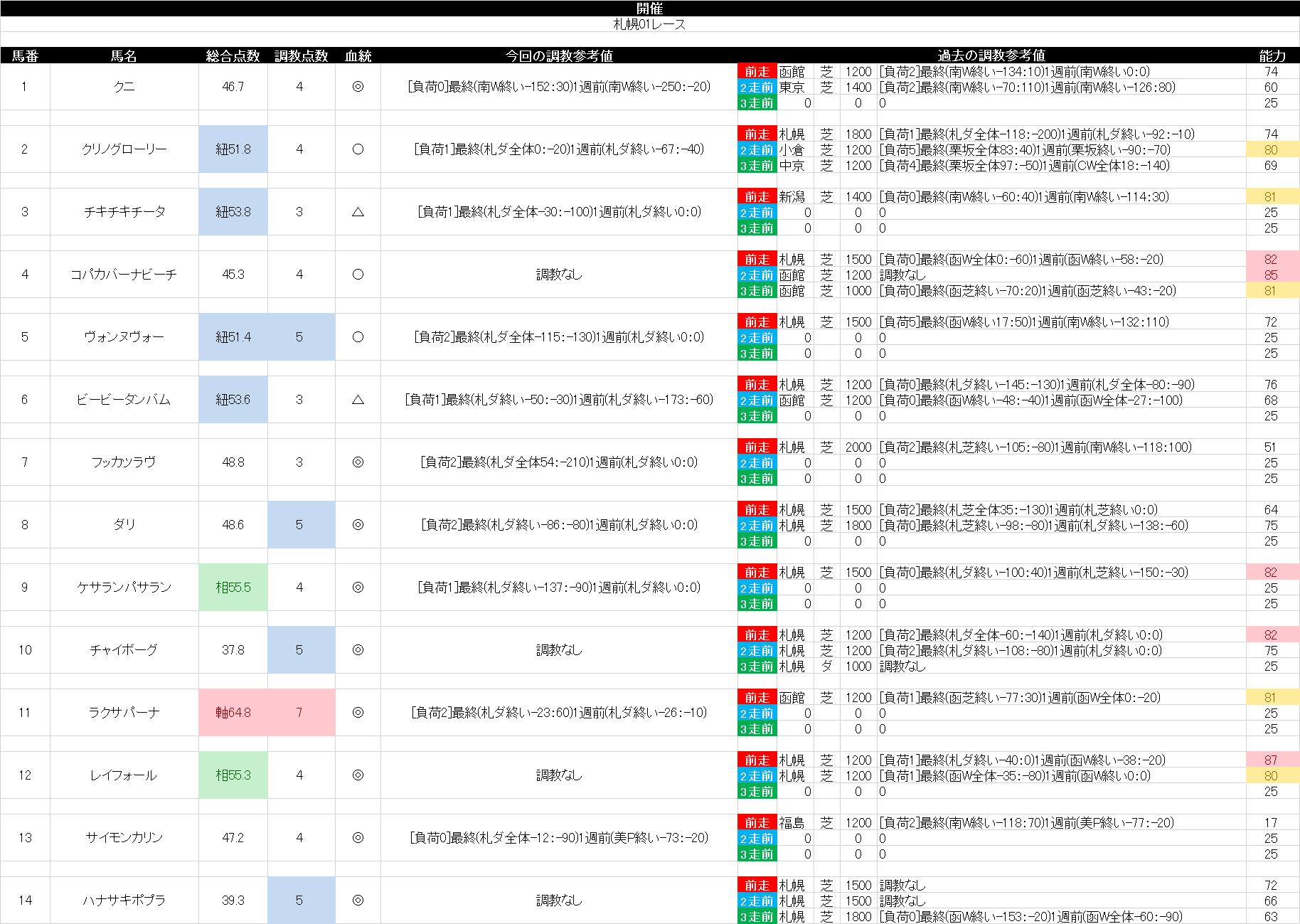Click the horse name サイモンカリン
Screen dimensions: 1300x924
click(x=124, y=838)
